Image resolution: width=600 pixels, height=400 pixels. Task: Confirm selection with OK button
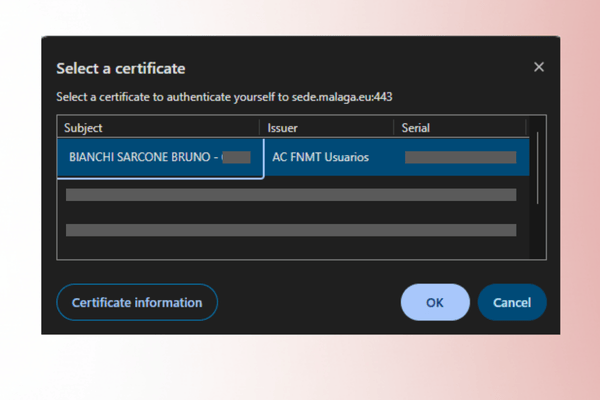[435, 302]
